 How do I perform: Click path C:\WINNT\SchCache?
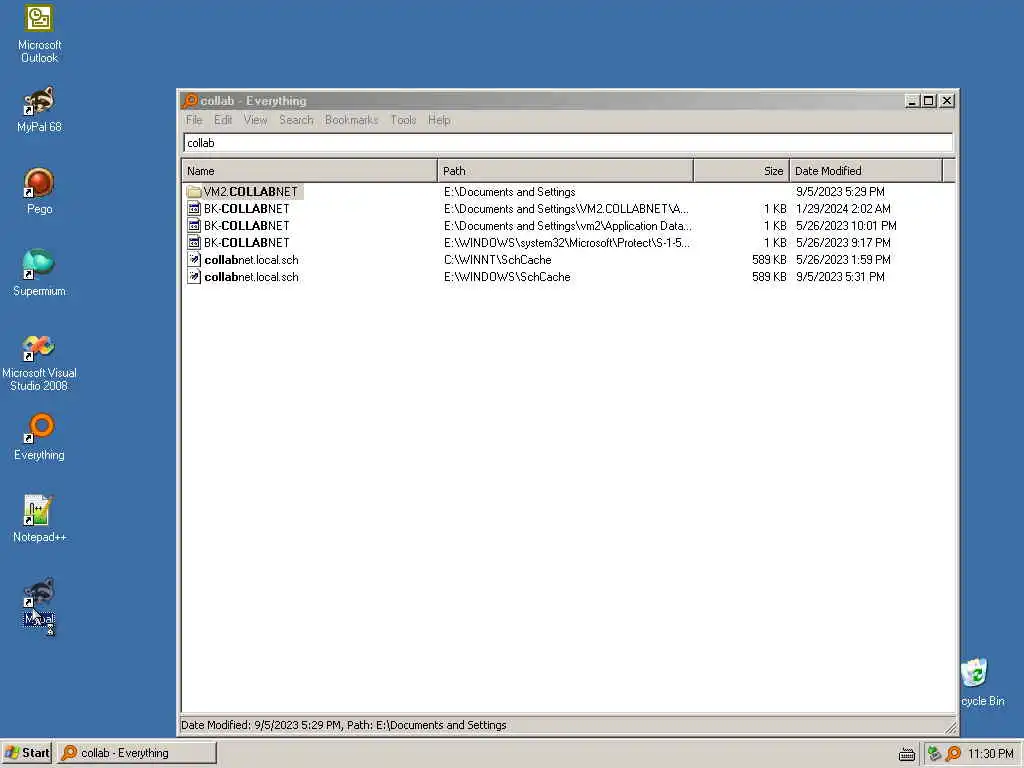pos(498,259)
